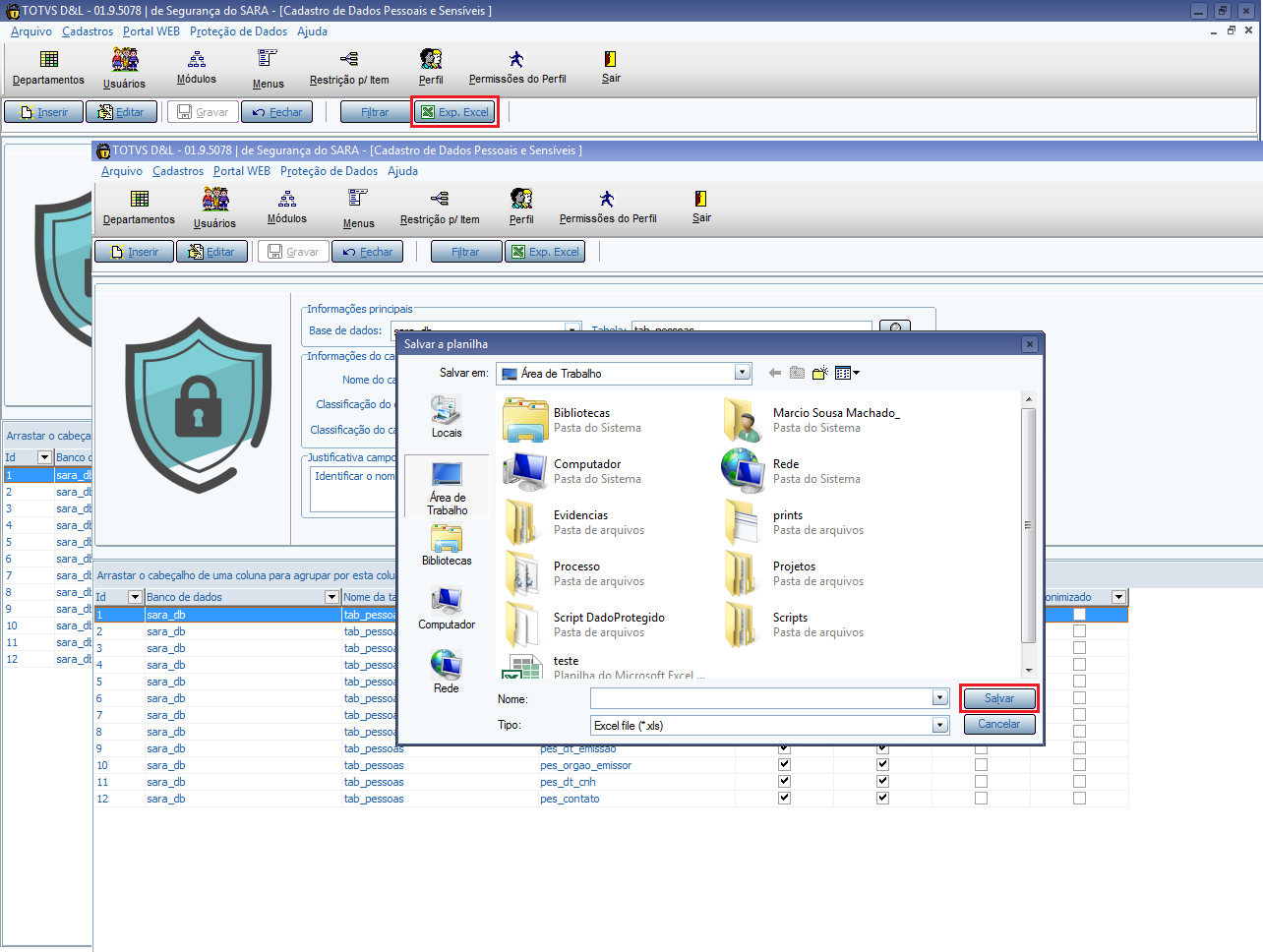Click Inserir in the background window
The height and width of the screenshot is (952, 1263).
coord(43,112)
